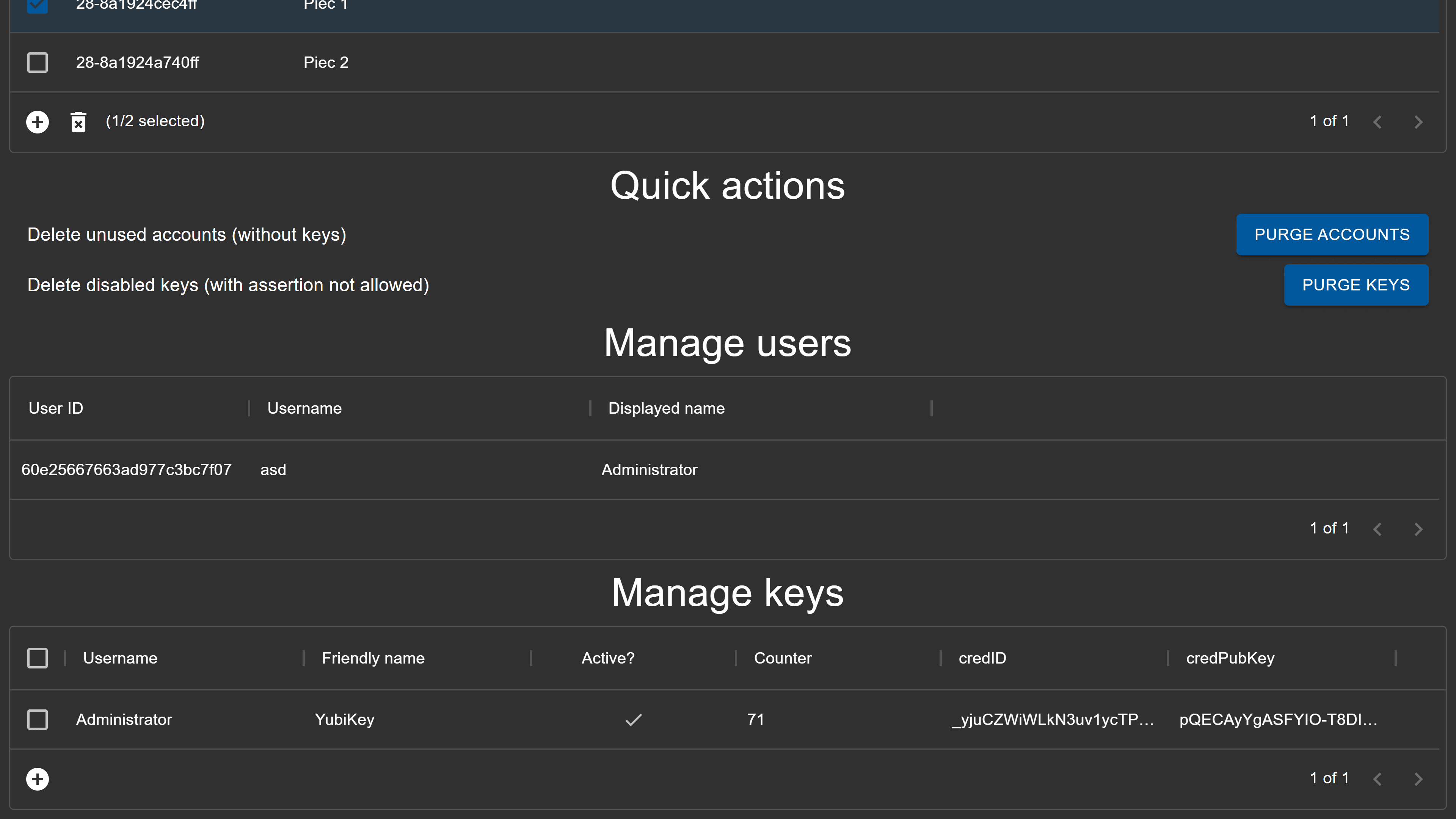Toggle checkbox for Administrator YubiKey key
This screenshot has height=819, width=1456.
37,719
